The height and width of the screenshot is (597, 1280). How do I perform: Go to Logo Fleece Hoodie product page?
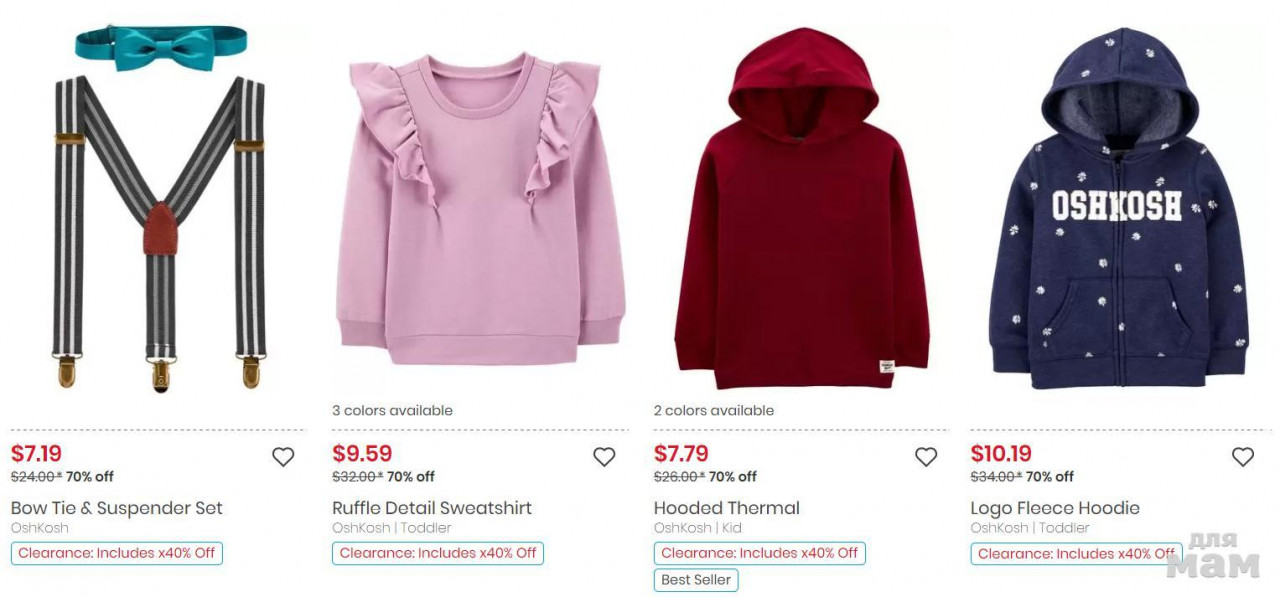1055,508
